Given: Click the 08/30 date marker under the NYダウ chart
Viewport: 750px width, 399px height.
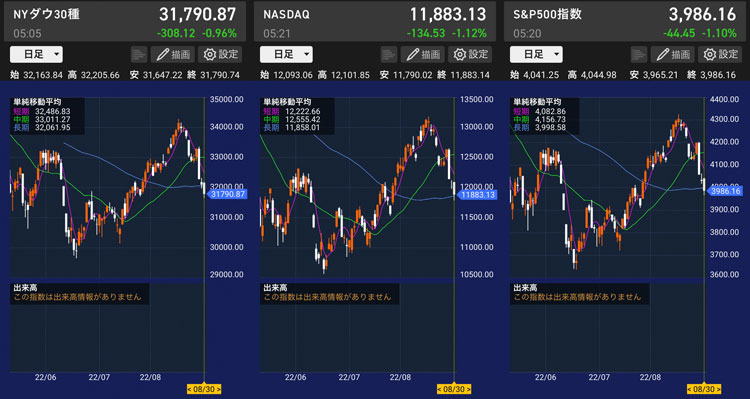Looking at the screenshot, I should click(204, 389).
